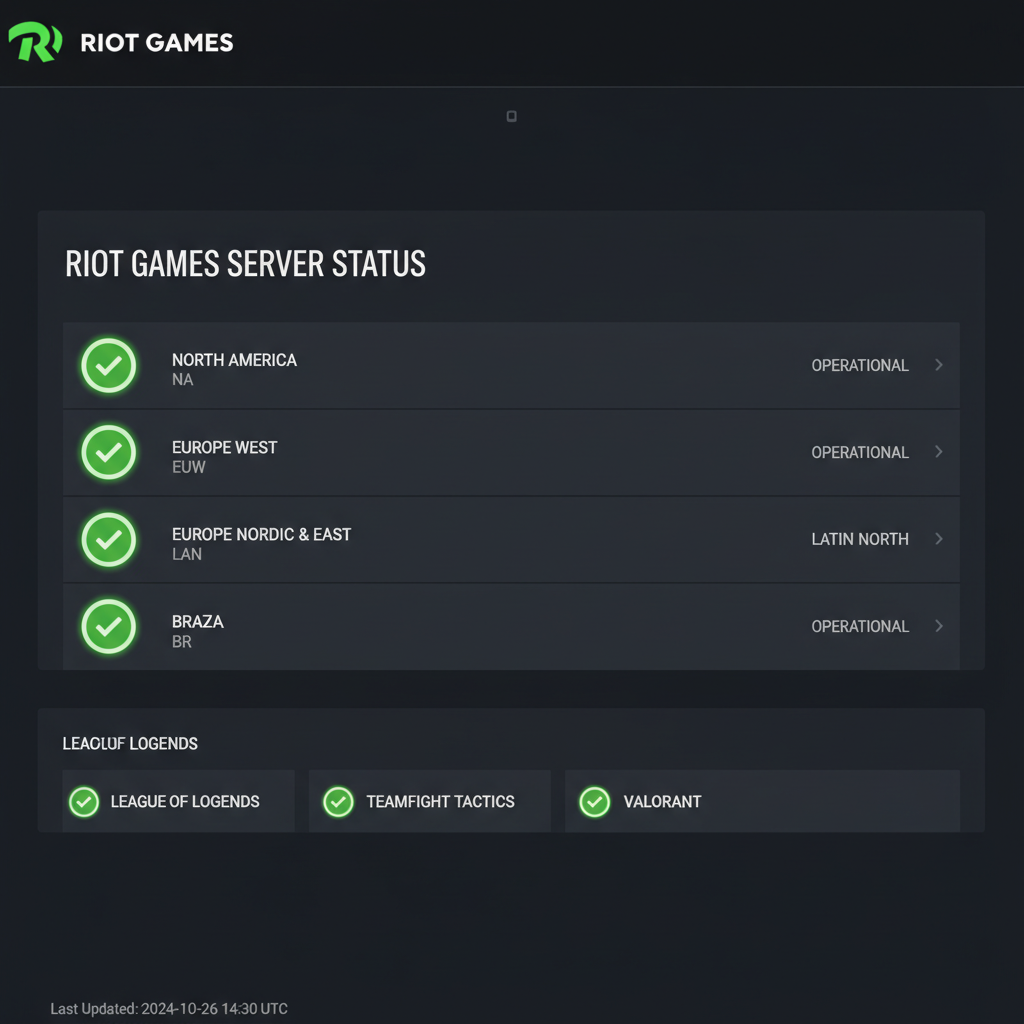Toggle the Valorant service health indicator
Screen dimensions: 1024x1024
pyautogui.click(x=594, y=801)
